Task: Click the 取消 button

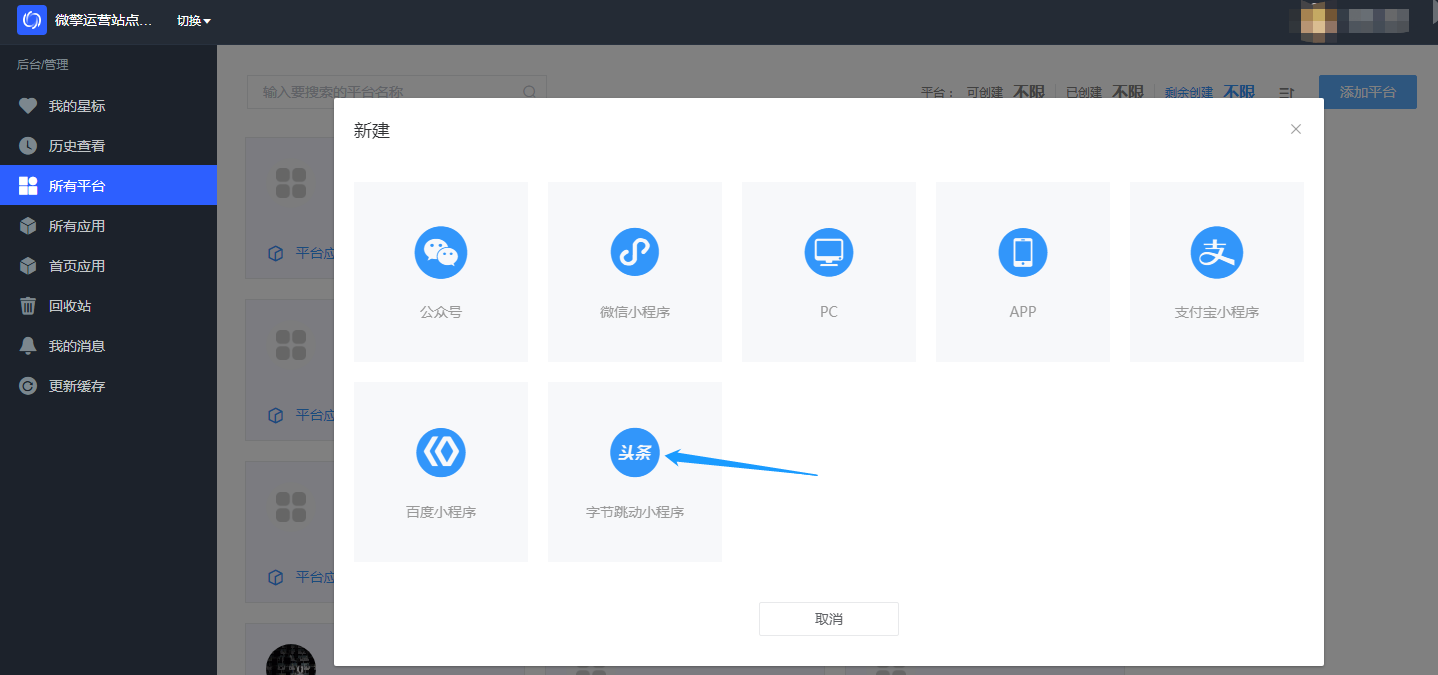Action: tap(829, 619)
